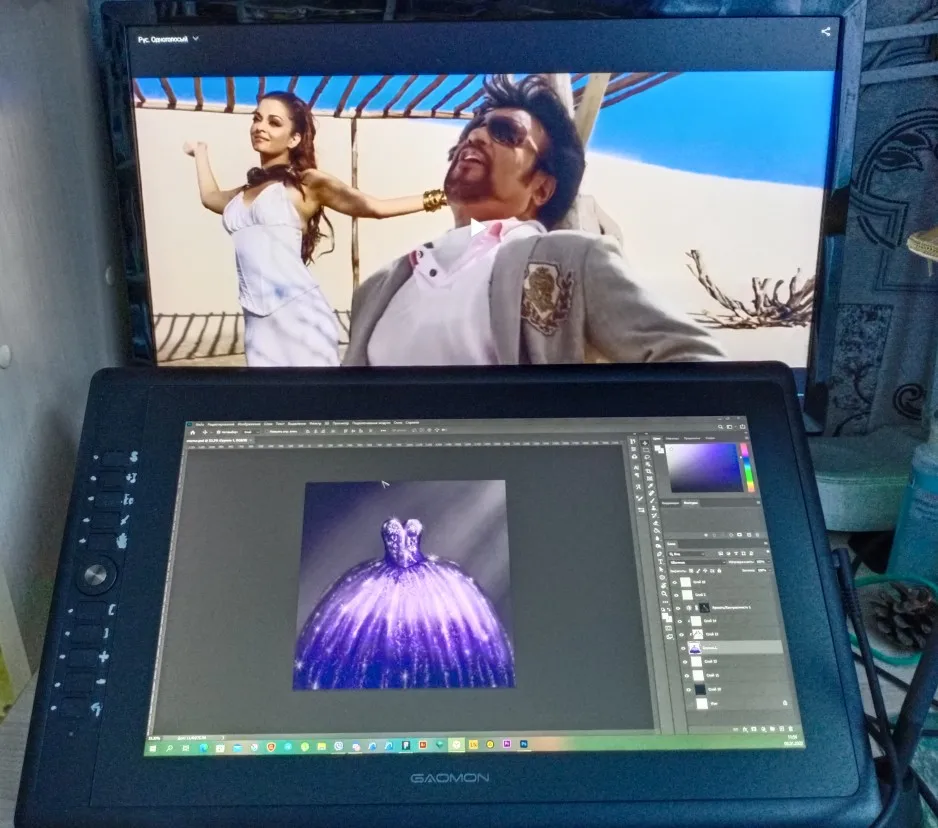The height and width of the screenshot is (828, 938).
Task: Select the Path Selection tool
Action: [661, 569]
